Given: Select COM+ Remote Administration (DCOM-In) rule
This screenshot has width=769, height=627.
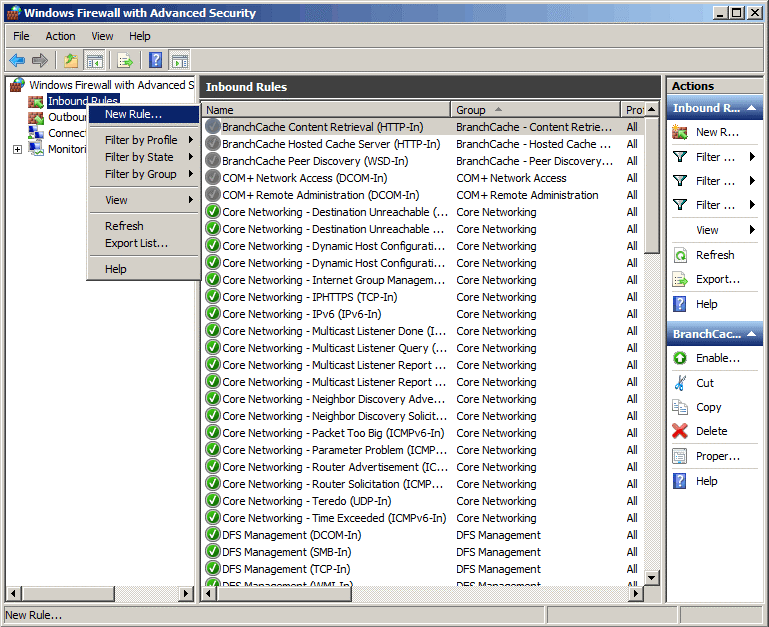Looking at the screenshot, I should click(x=423, y=195).
